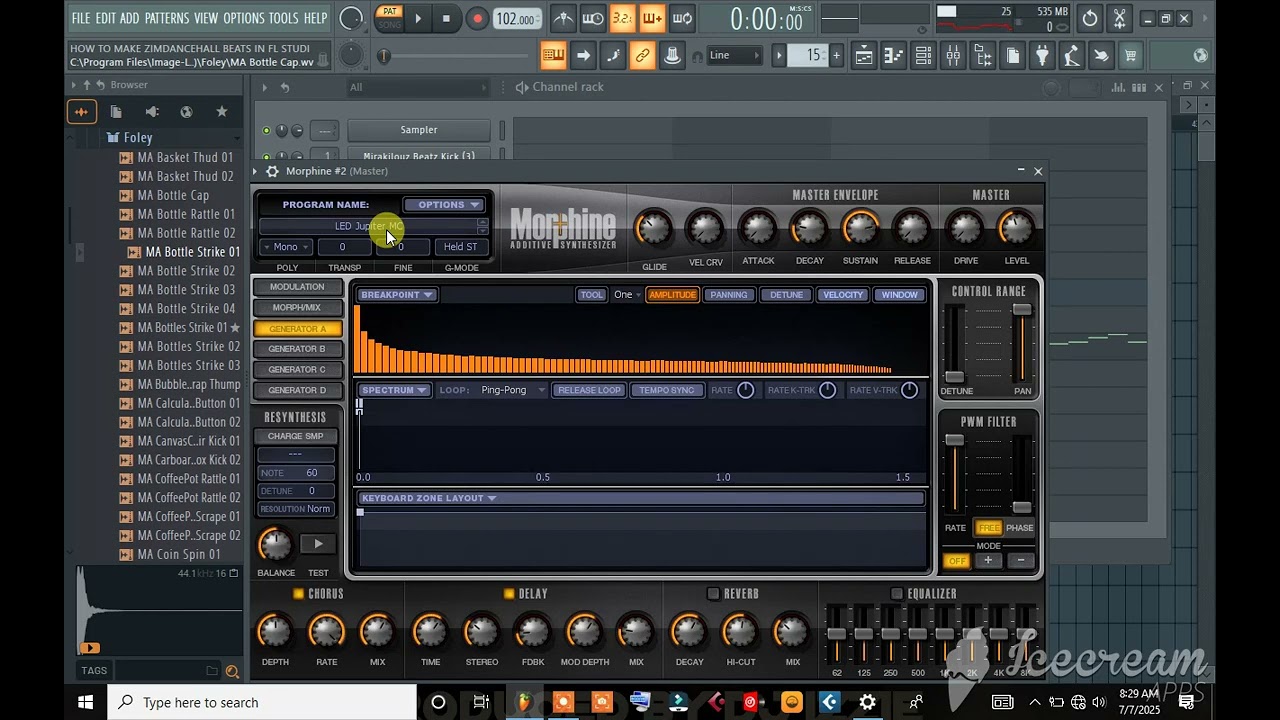Select the PANNING spectrum view button
This screenshot has height=720, width=1280.
[x=729, y=295]
